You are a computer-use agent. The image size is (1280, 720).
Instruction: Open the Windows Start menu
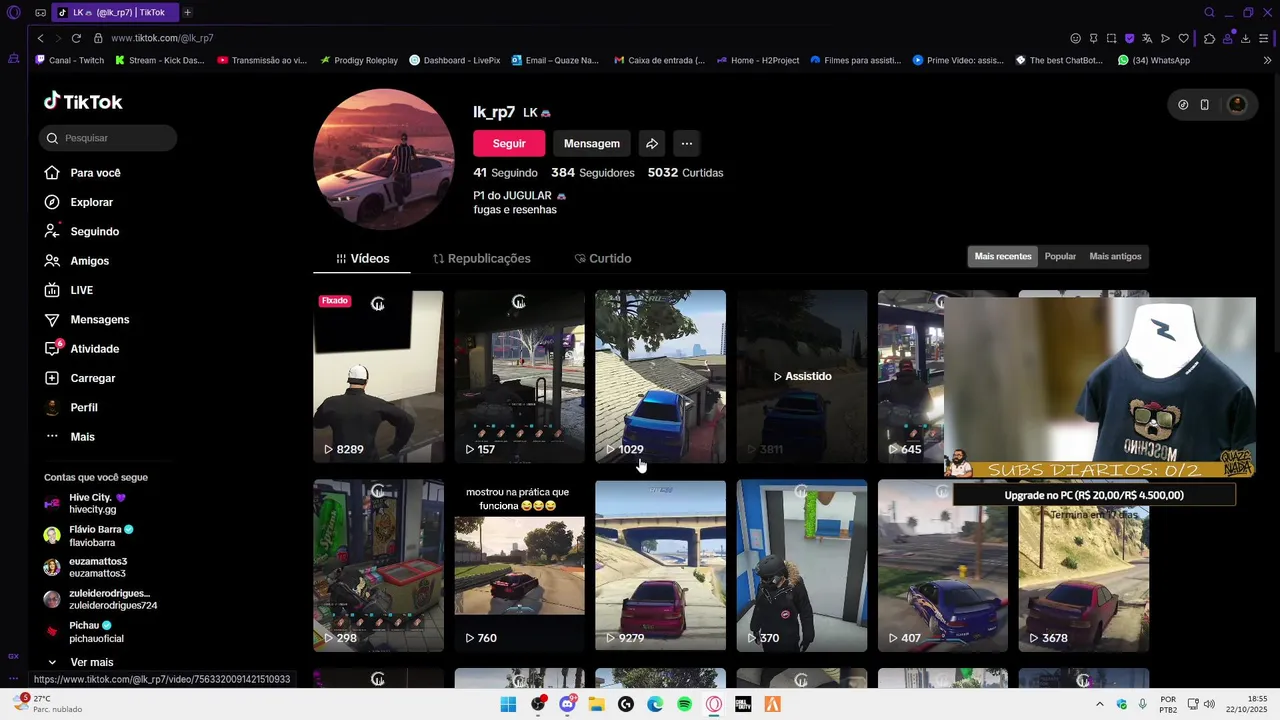click(508, 704)
